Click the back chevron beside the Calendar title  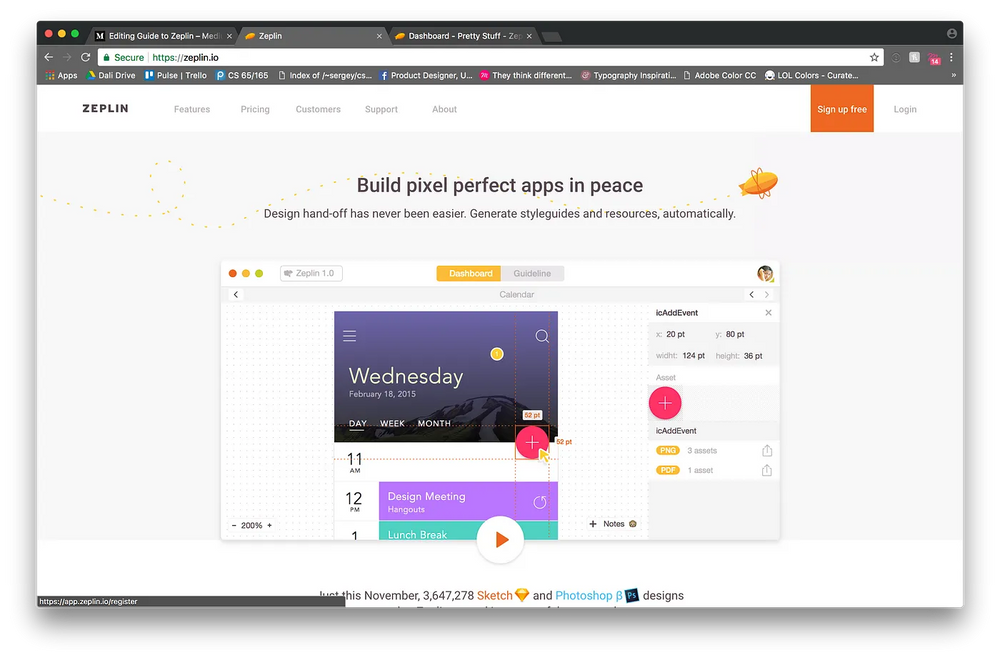[236, 294]
